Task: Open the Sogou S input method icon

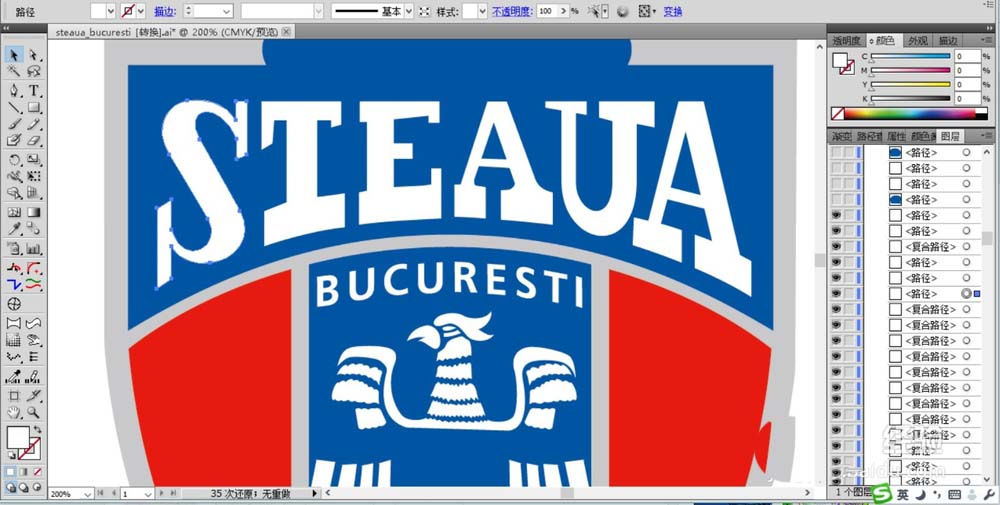Action: click(882, 495)
